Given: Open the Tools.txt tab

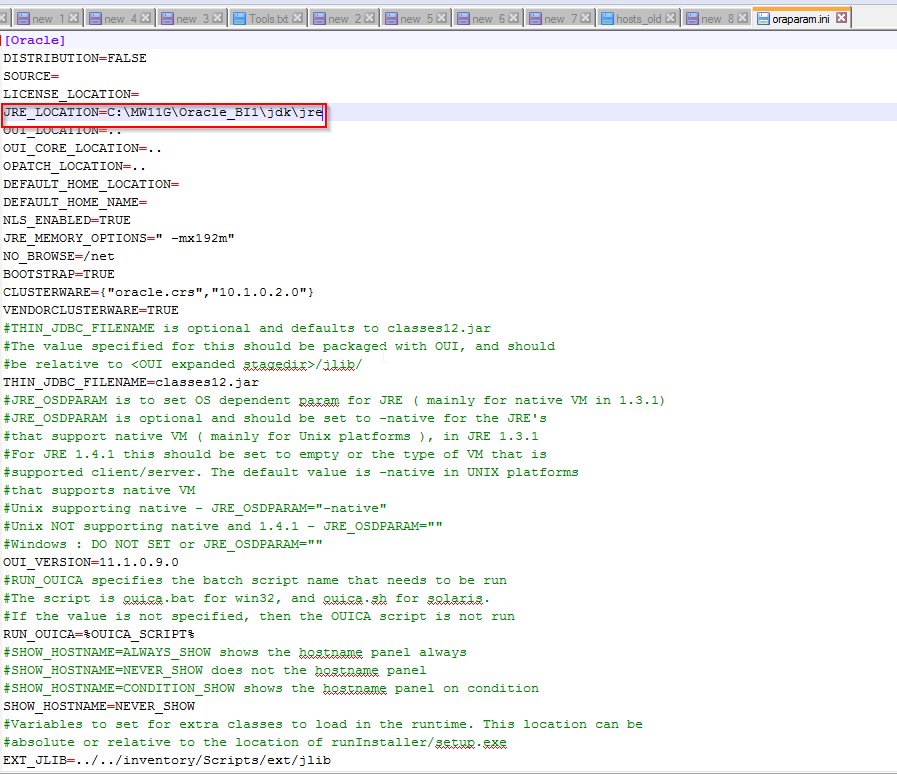Looking at the screenshot, I should [x=268, y=19].
